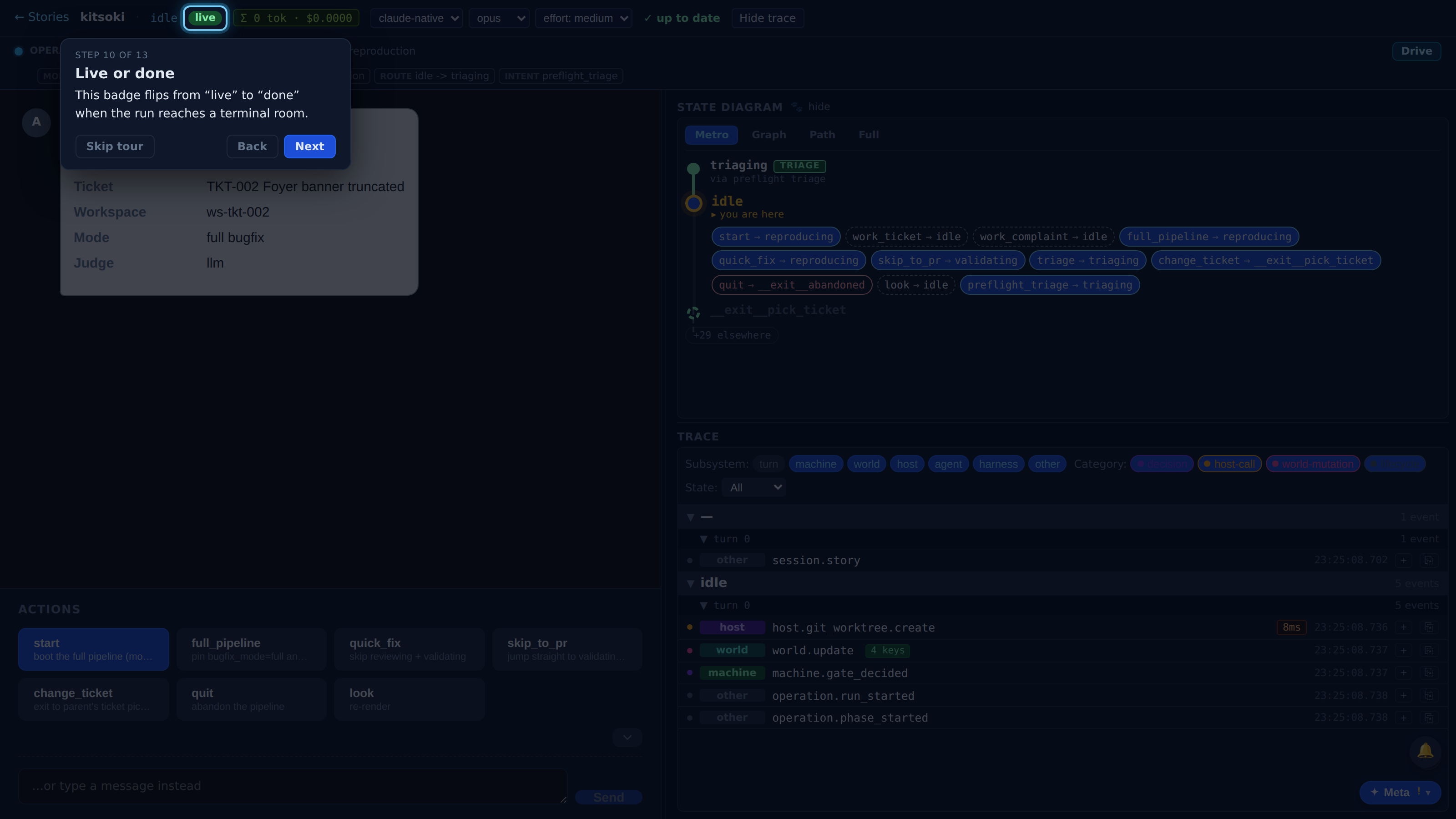
Task: Copy the operation.phase_started event
Action: click(x=1428, y=718)
